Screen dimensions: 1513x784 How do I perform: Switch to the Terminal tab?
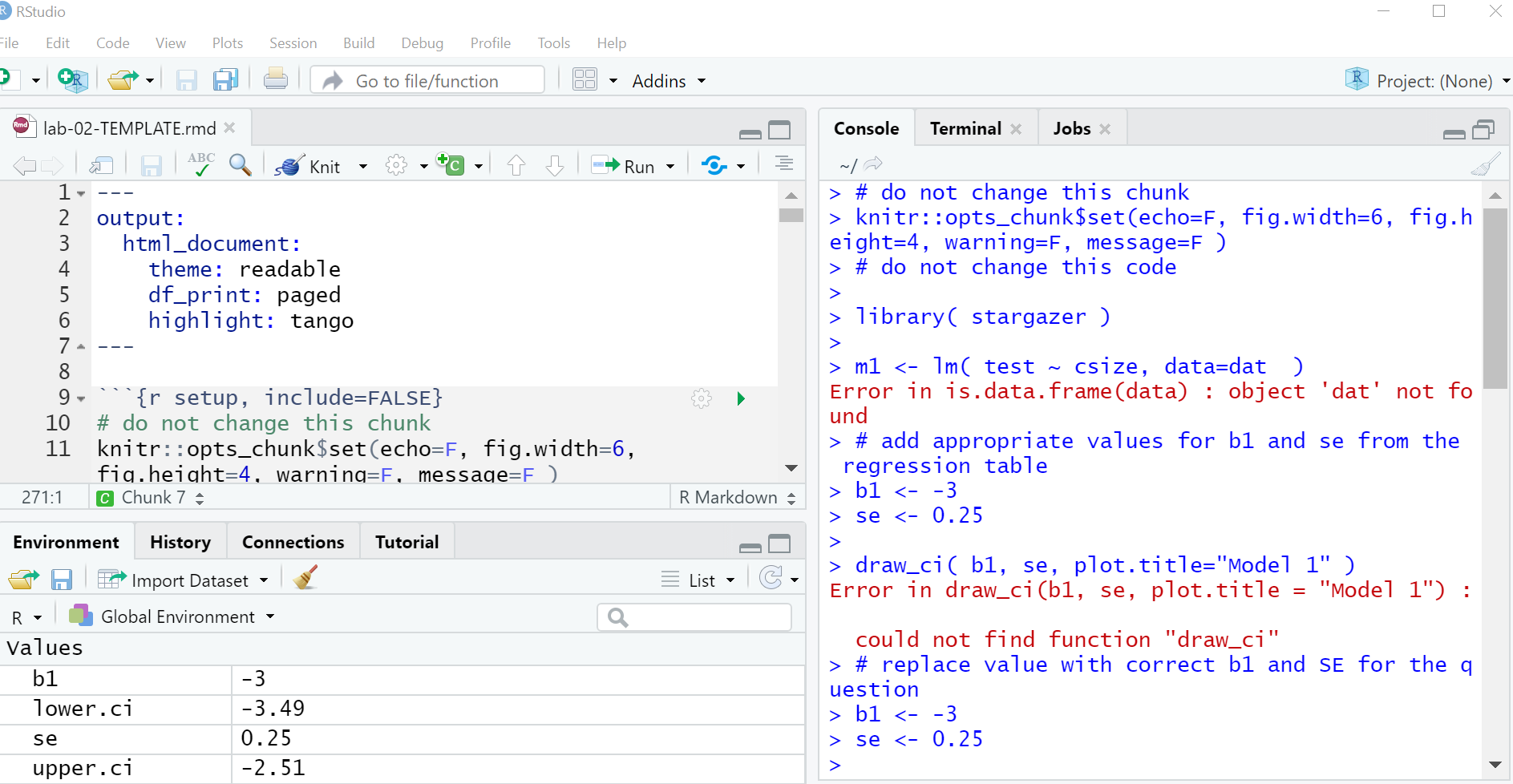pyautogui.click(x=965, y=127)
